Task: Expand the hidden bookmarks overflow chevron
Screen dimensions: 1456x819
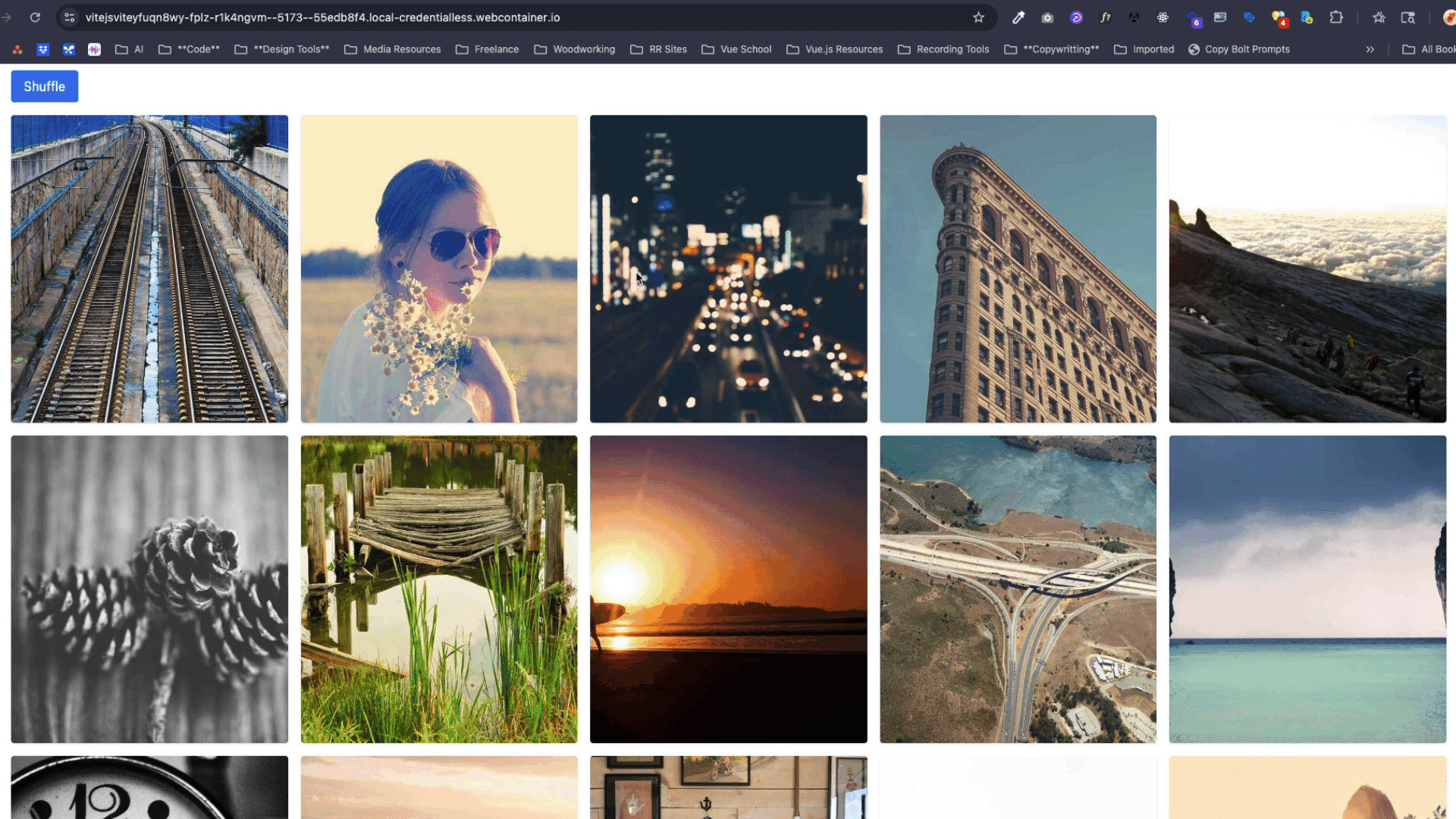Action: (1370, 49)
